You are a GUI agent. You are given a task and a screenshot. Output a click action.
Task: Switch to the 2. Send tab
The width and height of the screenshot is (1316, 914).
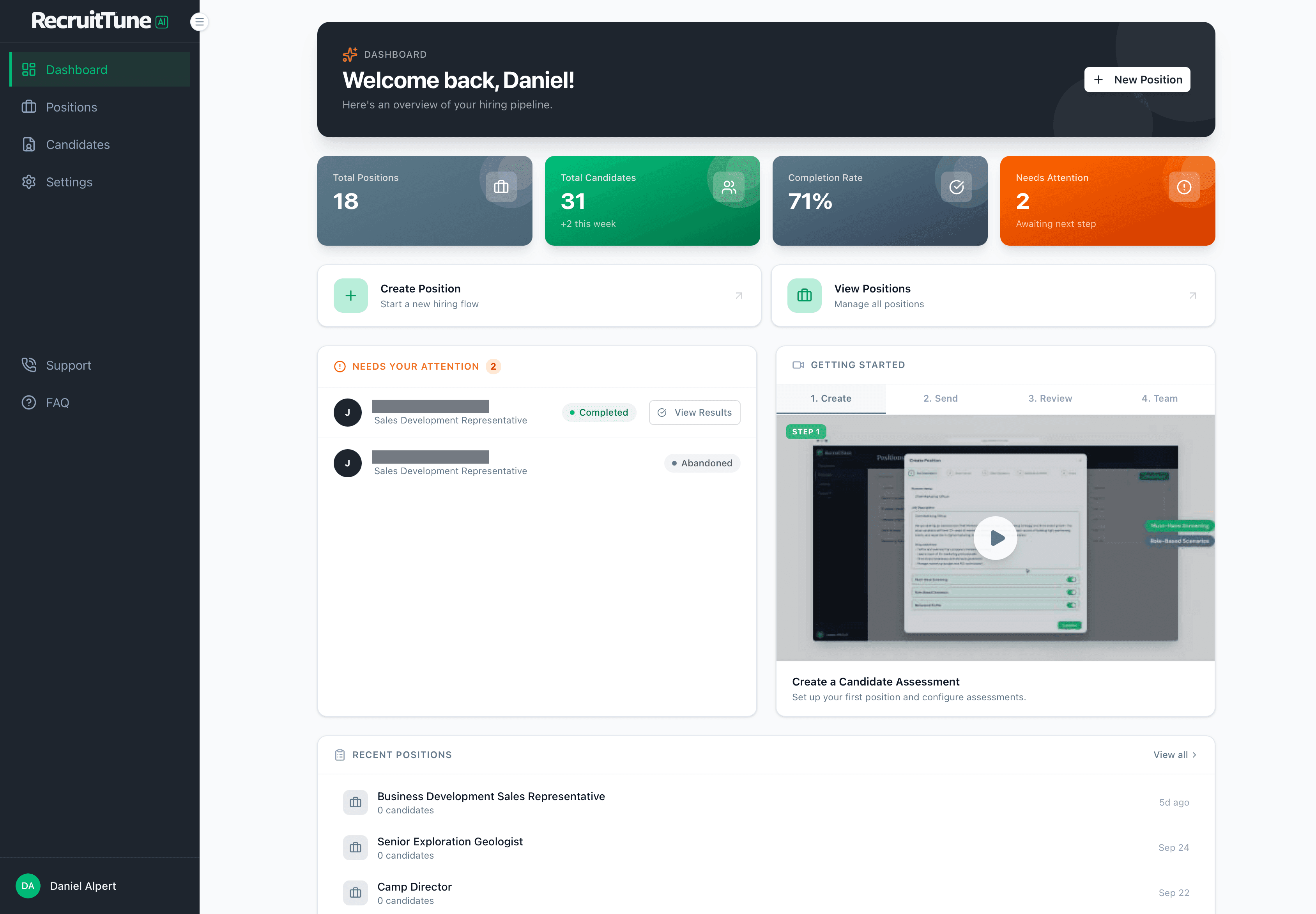coord(940,399)
